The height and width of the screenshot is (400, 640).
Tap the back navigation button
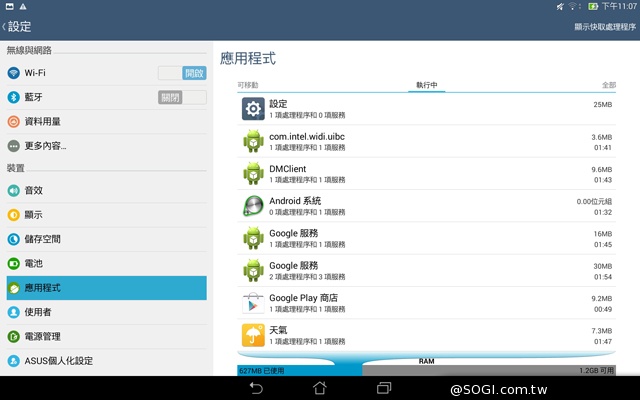256,388
